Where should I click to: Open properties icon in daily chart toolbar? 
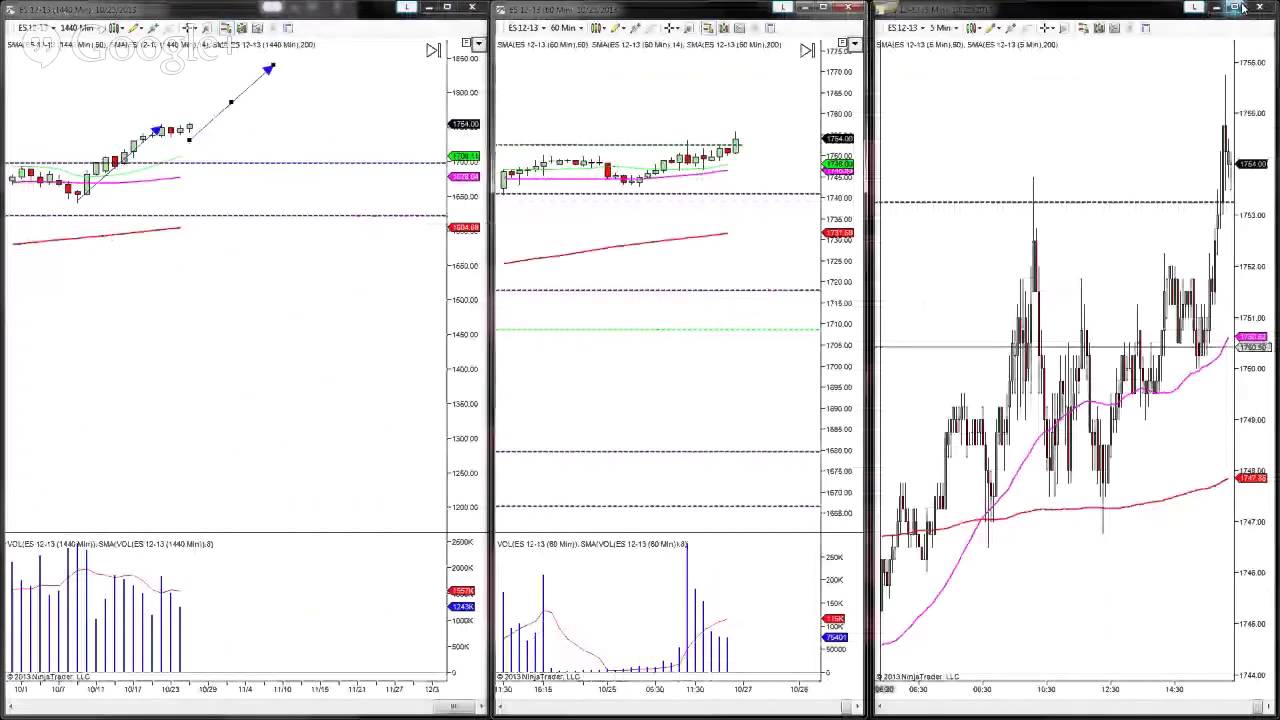click(x=288, y=28)
